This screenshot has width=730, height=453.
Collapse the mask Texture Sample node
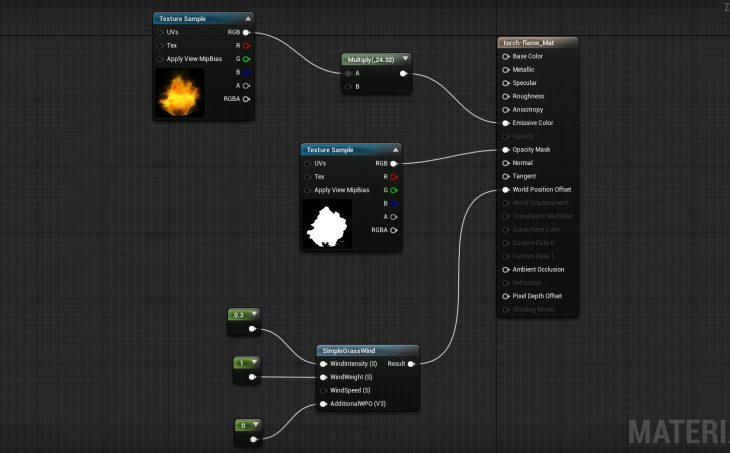(396, 150)
